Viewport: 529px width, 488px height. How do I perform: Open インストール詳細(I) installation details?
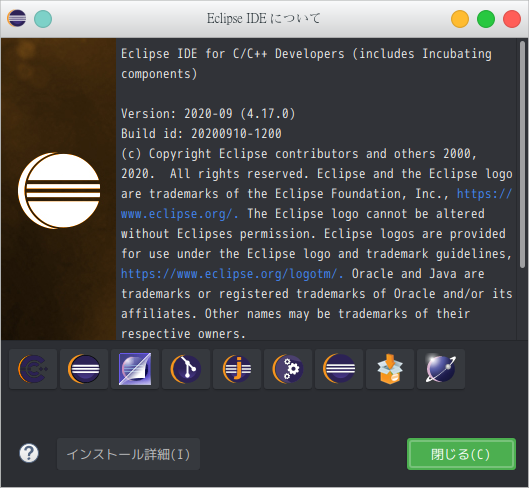(x=129, y=454)
